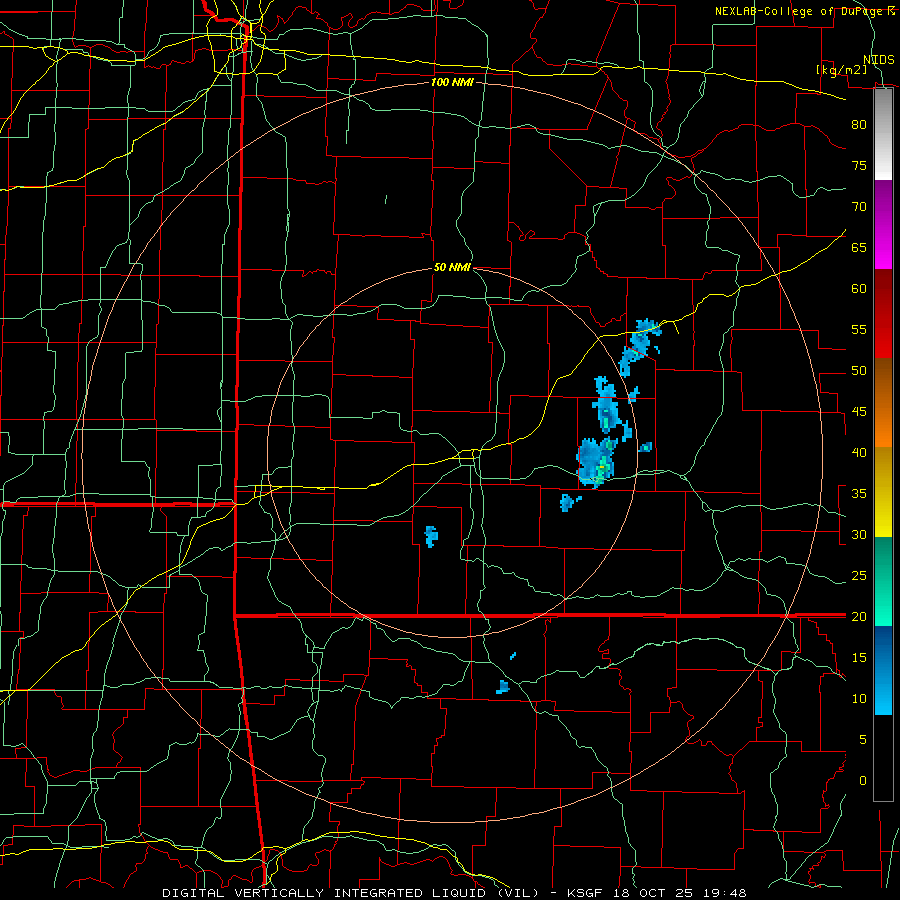Image resolution: width=900 pixels, height=900 pixels.
Task: Click the 50 NMI range ring label
Action: 452,267
